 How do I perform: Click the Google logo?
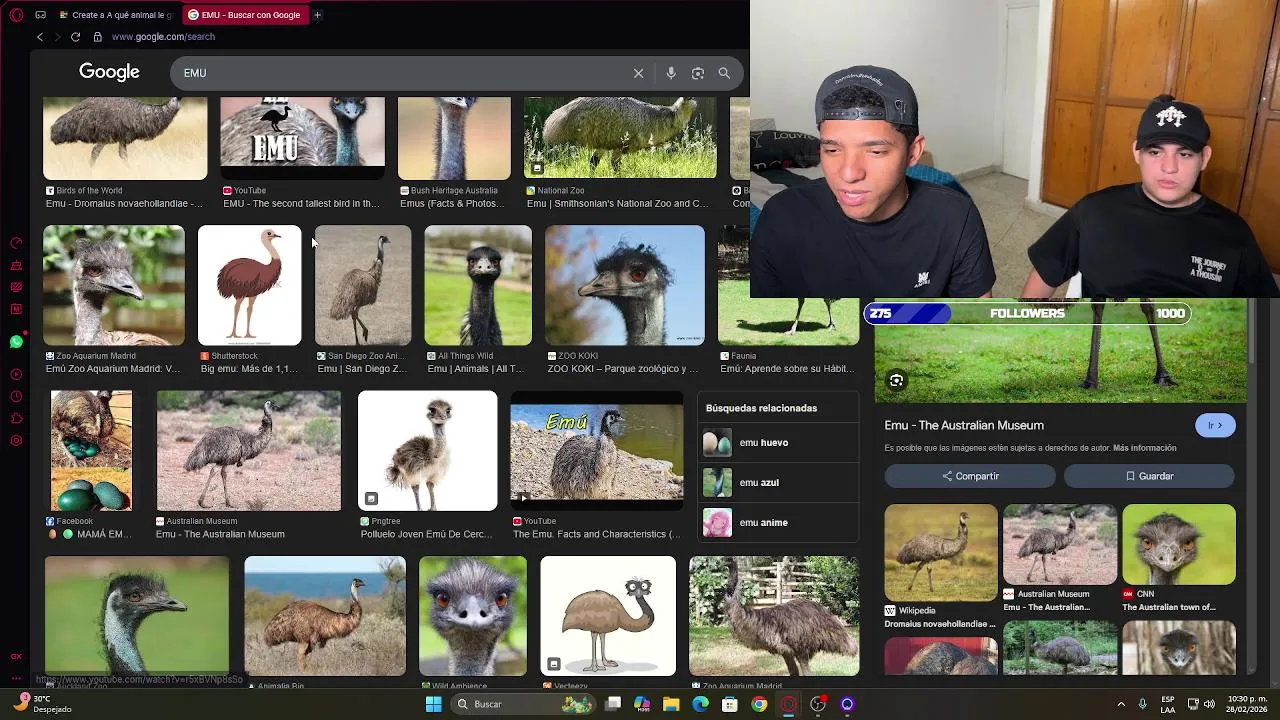[109, 72]
